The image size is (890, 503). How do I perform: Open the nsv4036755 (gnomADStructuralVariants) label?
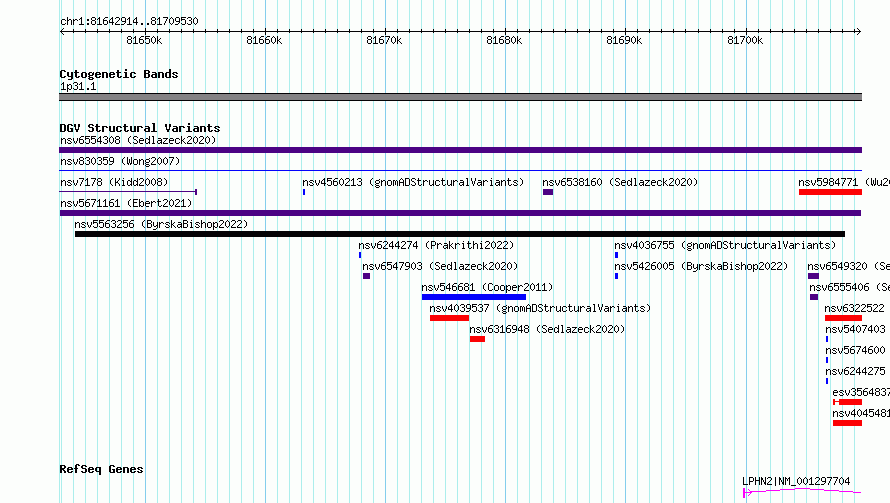725,245
